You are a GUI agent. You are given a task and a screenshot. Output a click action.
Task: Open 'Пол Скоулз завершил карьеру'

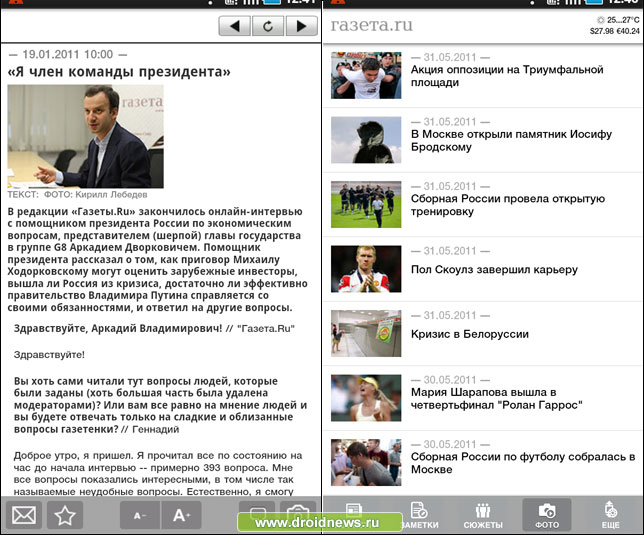[494, 269]
